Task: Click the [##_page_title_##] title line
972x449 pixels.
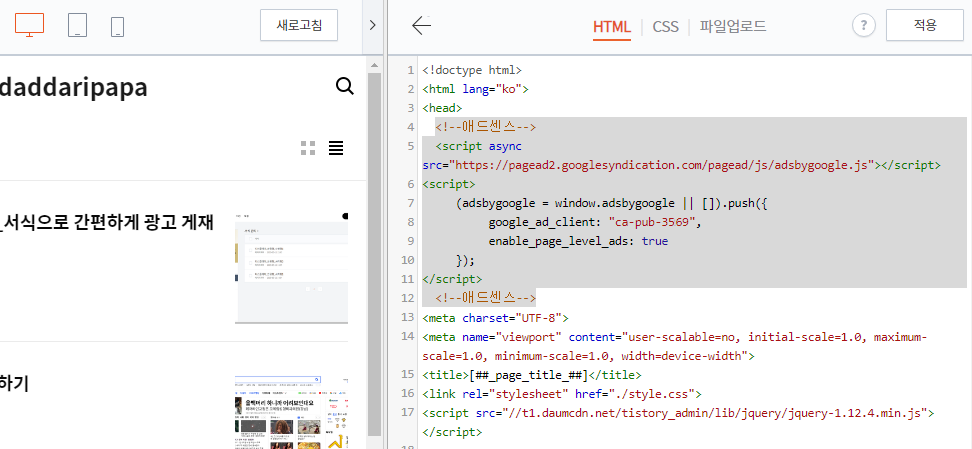Action: 532,375
